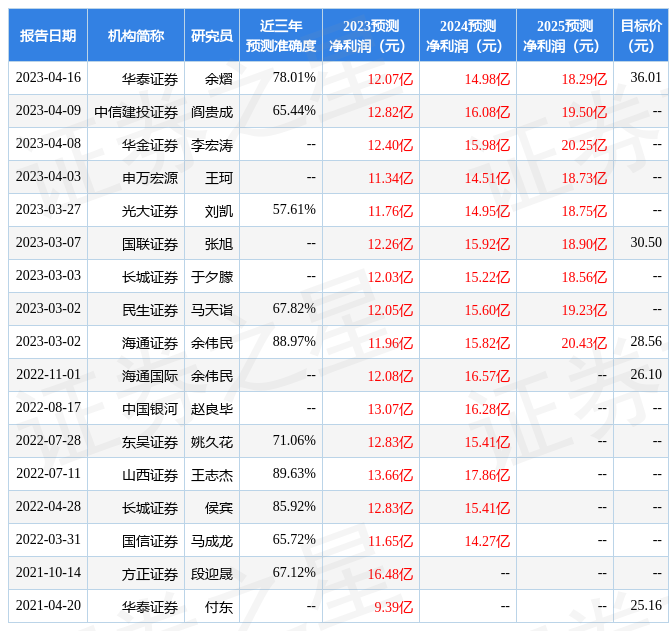The width and height of the screenshot is (669, 631).
Task: Click the 机构简称 column header
Action: click(136, 35)
